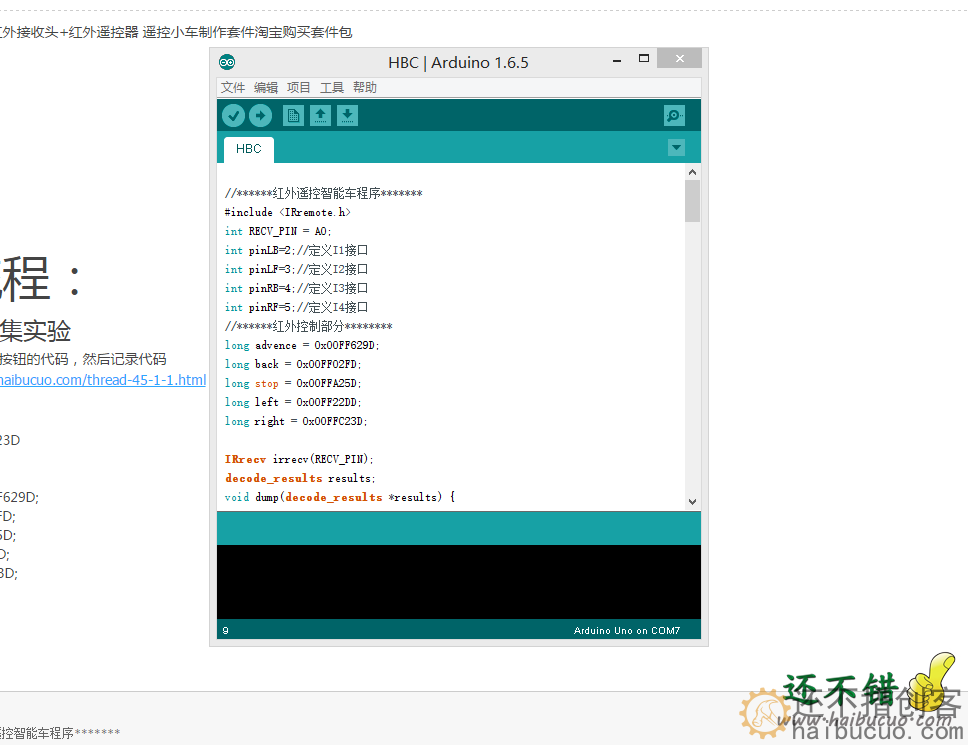Expand the tab options dropdown arrow
The height and width of the screenshot is (745, 968).
tap(677, 148)
